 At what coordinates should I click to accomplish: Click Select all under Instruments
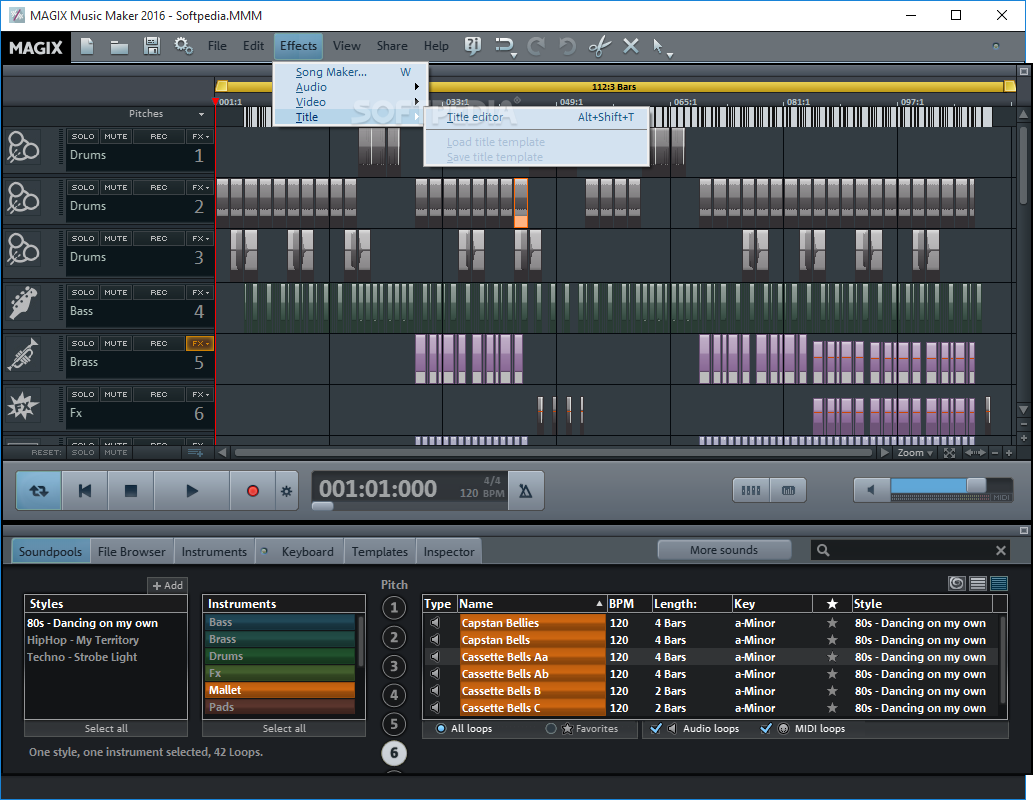click(284, 728)
